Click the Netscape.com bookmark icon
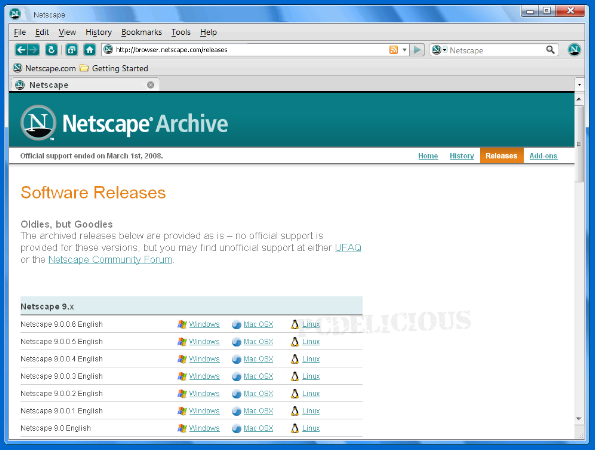Screen dimensions: 595x450 pos(17,68)
